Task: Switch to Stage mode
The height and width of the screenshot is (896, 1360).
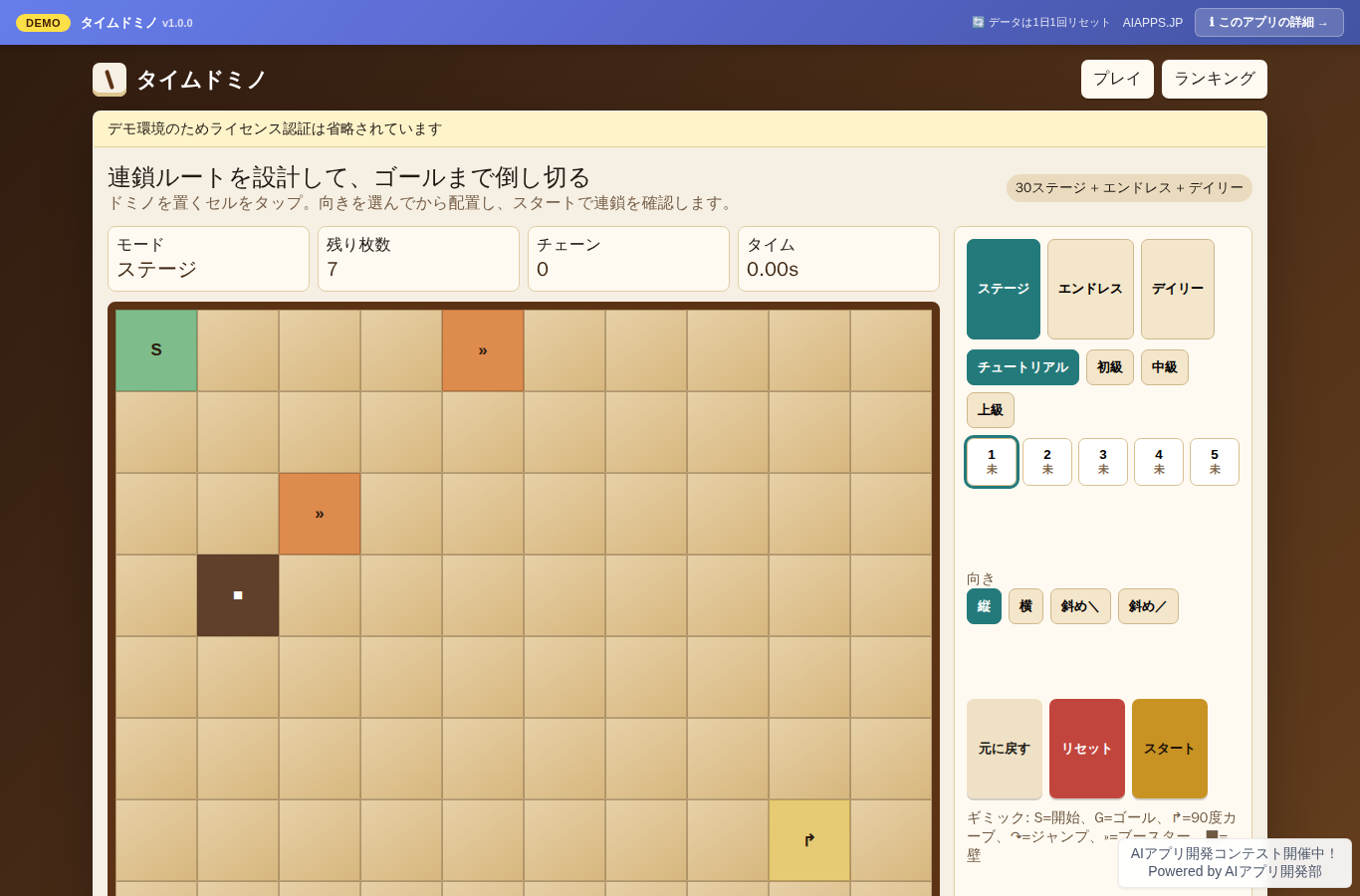Action: coord(1004,289)
